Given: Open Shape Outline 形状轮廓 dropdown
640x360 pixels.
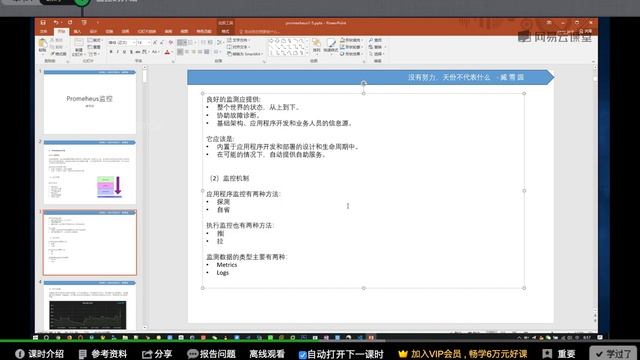Looking at the screenshot, I should [x=351, y=47].
